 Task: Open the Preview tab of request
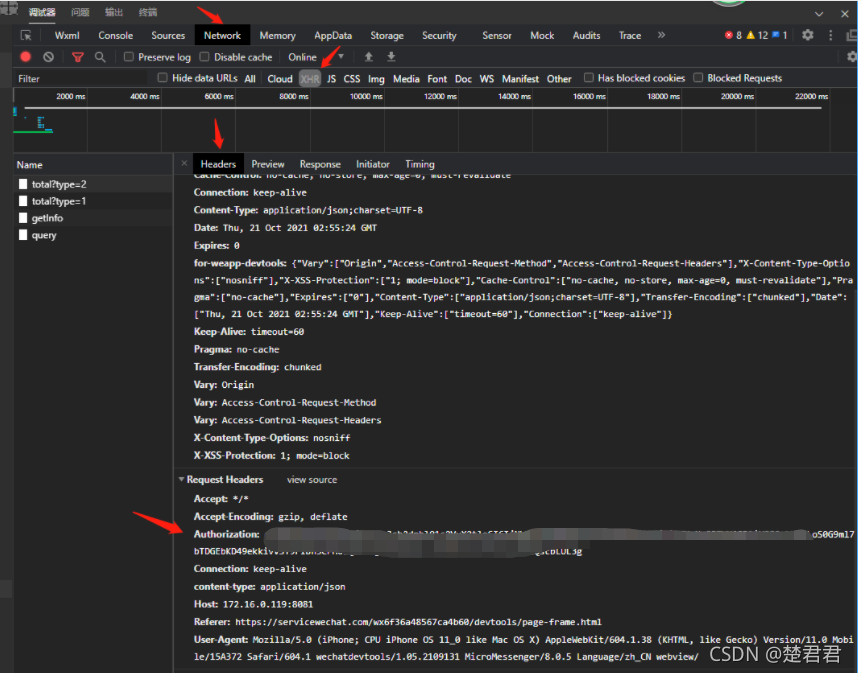pyautogui.click(x=268, y=164)
